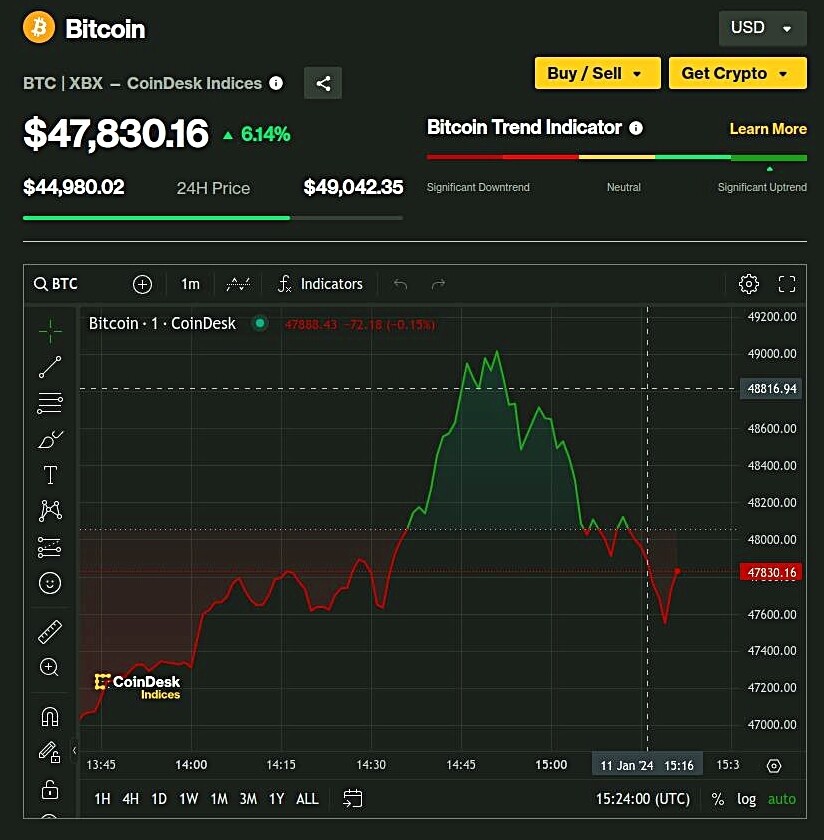Select the 1H time range
This screenshot has width=824, height=840.
tap(102, 799)
